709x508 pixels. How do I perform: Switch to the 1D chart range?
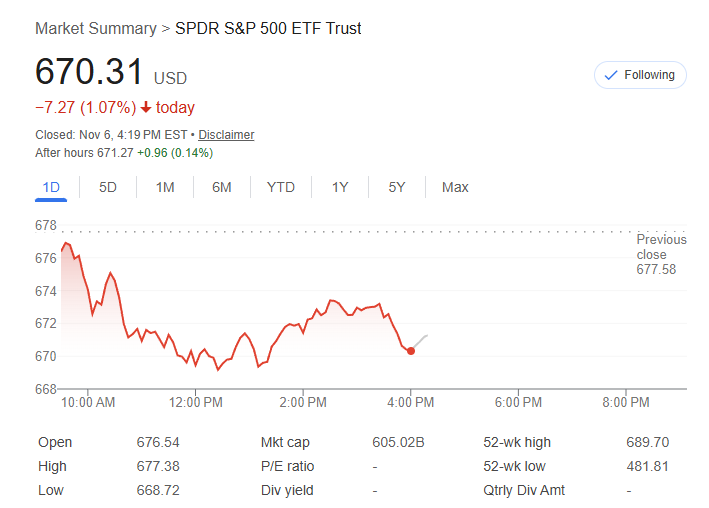51,187
